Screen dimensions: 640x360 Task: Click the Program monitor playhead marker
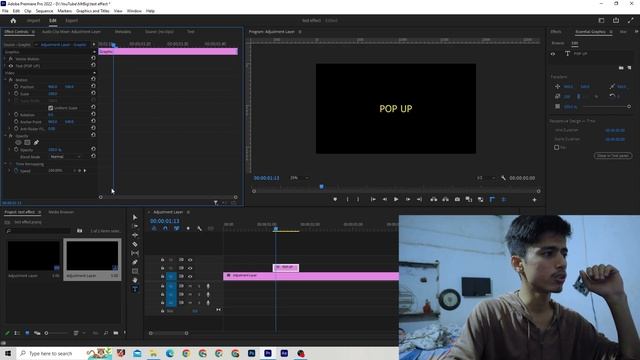coord(322,187)
